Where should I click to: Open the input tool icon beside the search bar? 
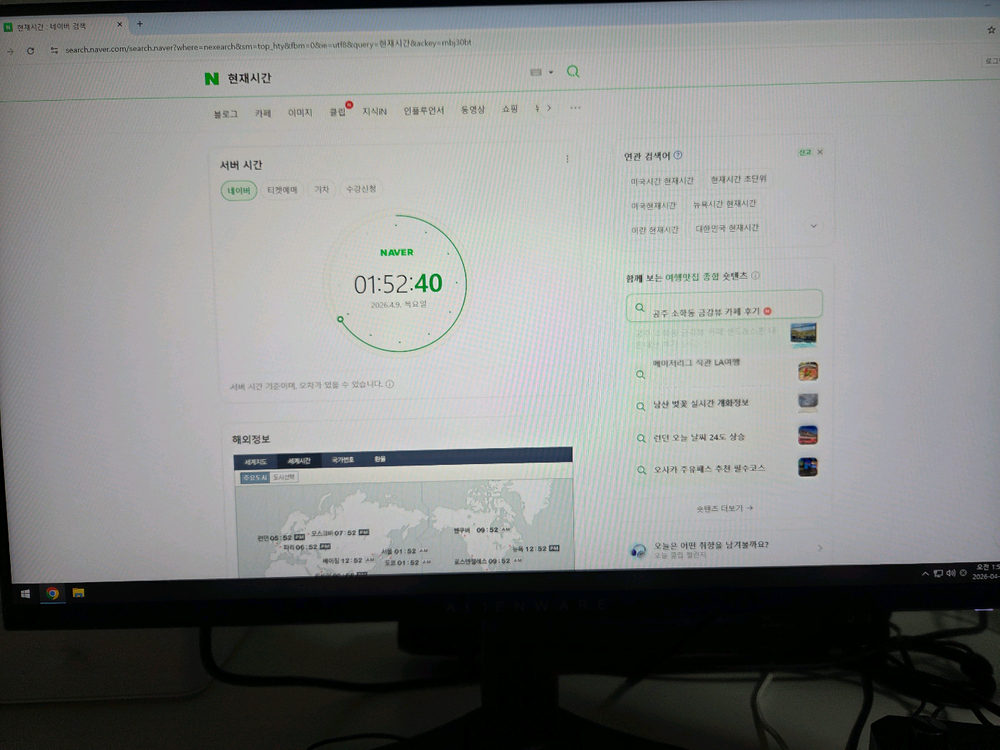[x=536, y=73]
